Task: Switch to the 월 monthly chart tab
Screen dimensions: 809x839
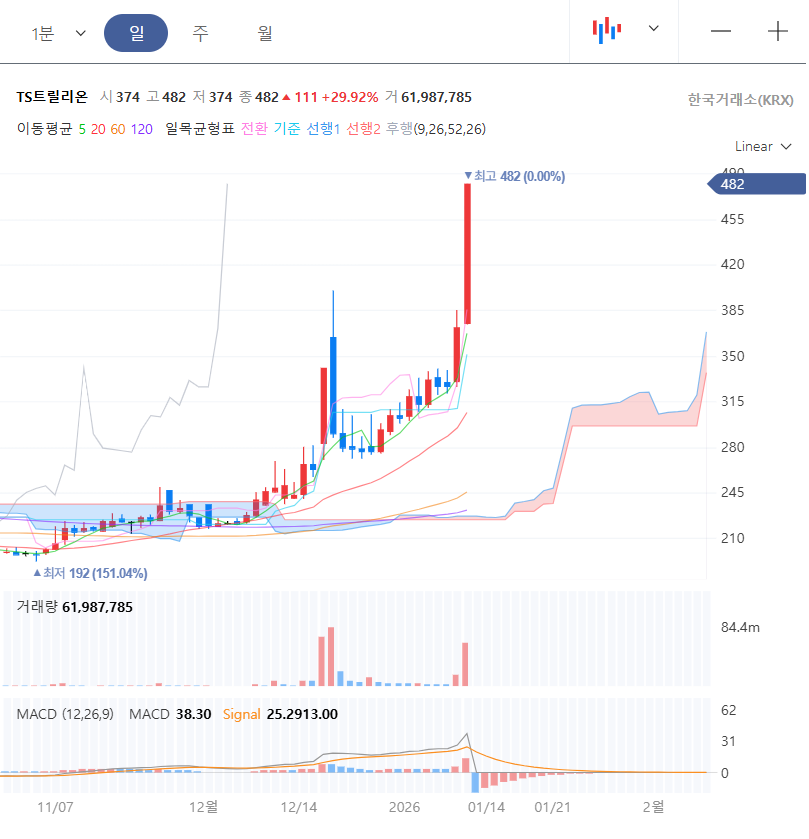Action: click(264, 33)
